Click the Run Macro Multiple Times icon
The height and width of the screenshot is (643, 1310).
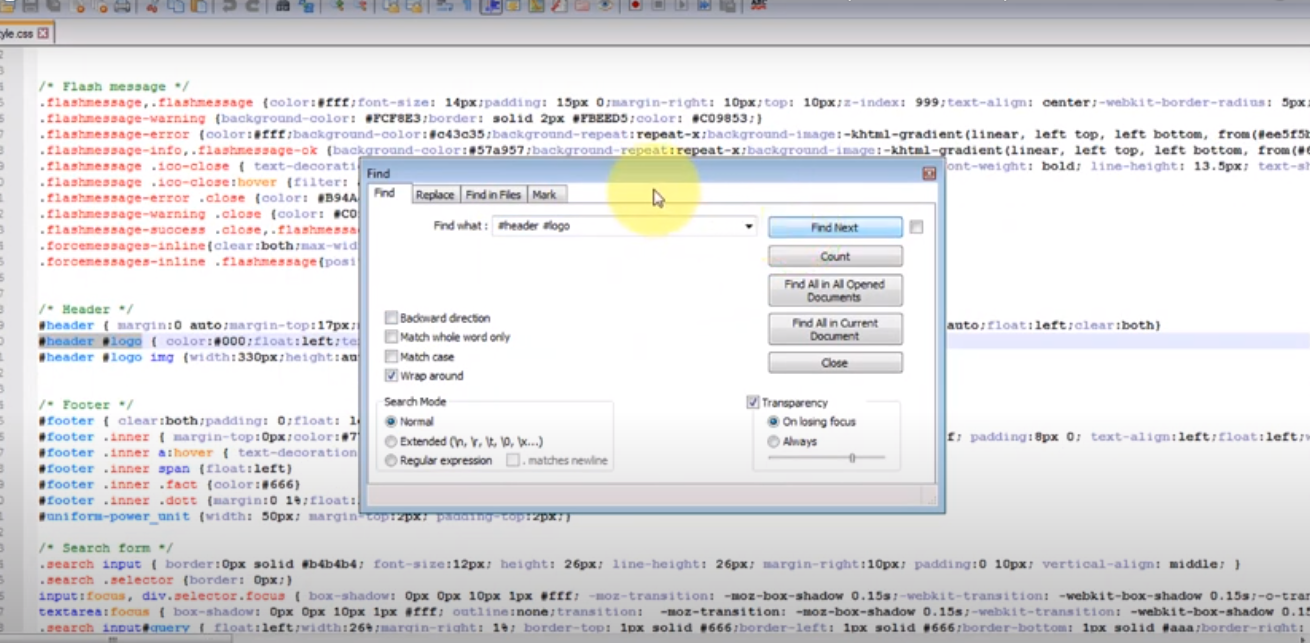coord(704,5)
